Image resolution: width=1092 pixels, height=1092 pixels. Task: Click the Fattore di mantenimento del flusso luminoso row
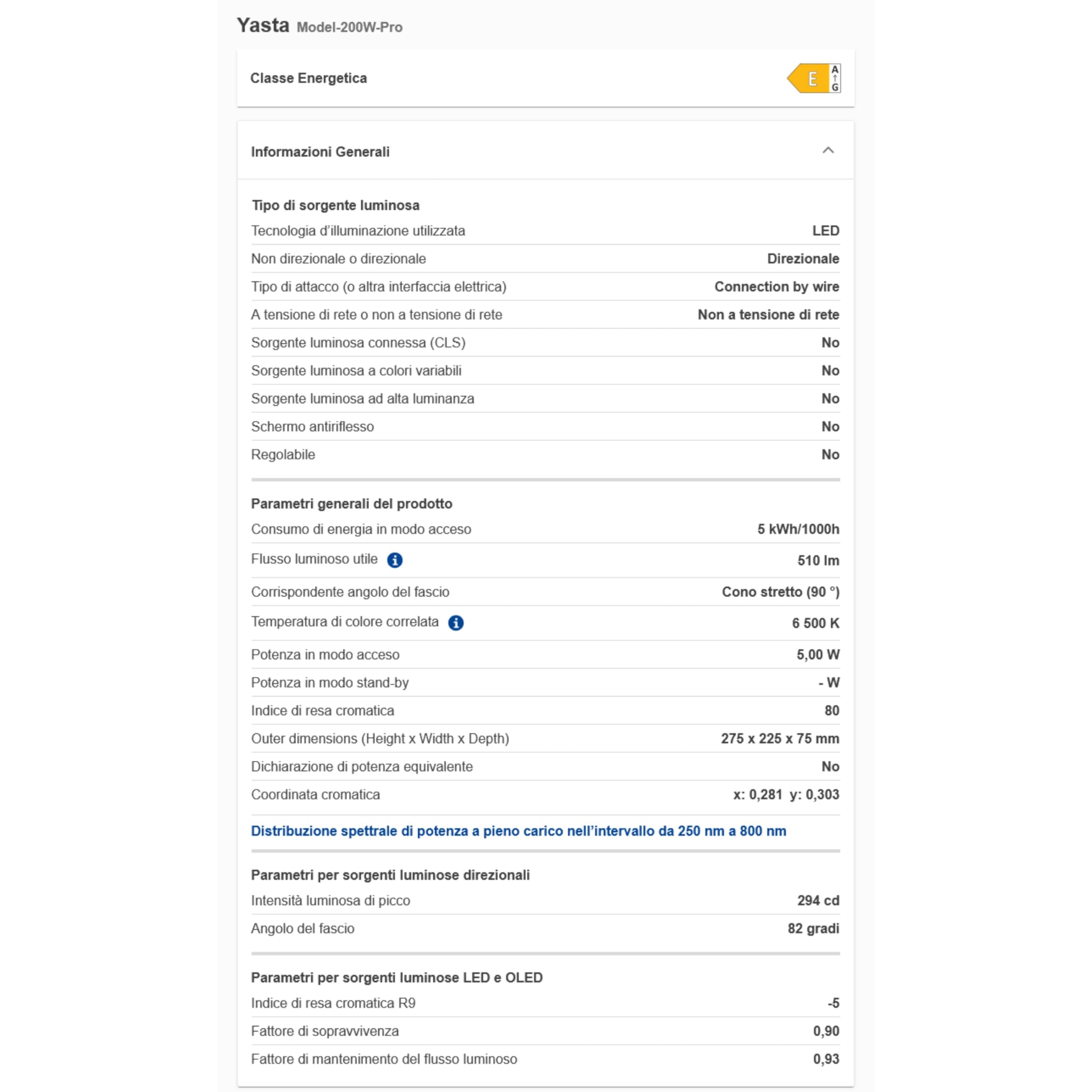pos(546,1059)
